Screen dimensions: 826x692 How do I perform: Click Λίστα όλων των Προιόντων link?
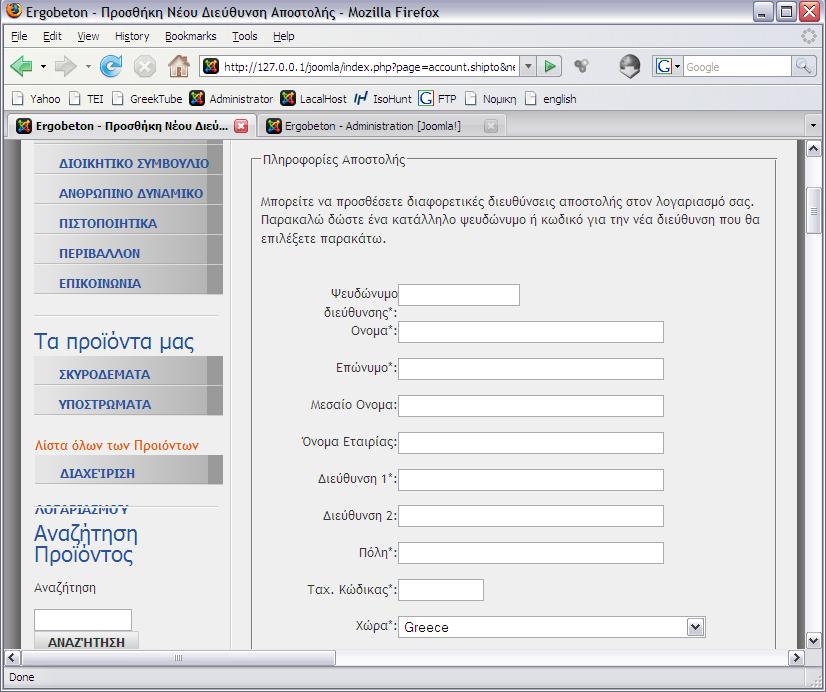point(116,446)
